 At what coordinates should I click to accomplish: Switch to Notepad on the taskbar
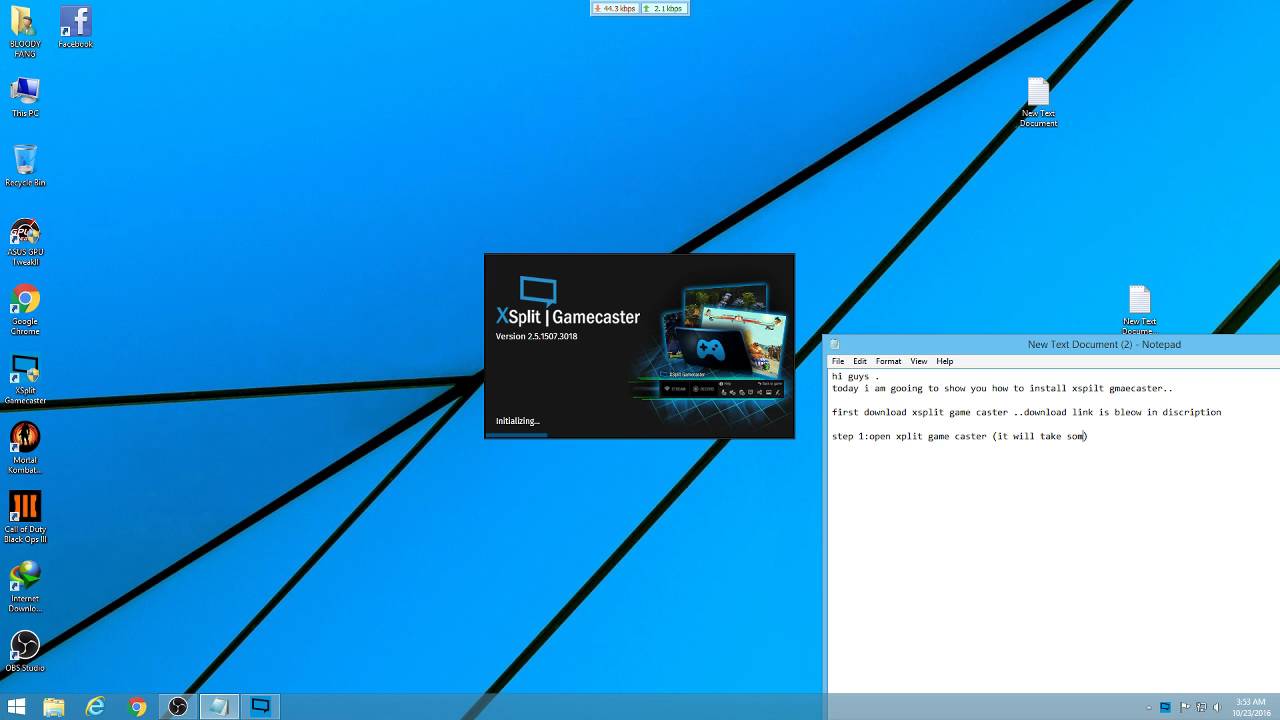coord(219,707)
